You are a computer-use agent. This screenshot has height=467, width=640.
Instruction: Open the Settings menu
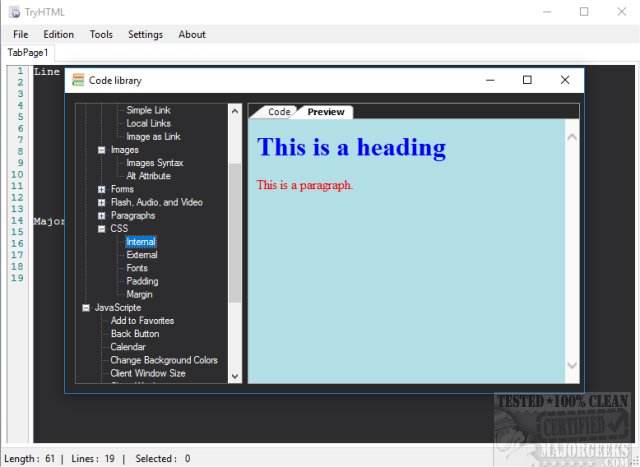[x=145, y=34]
